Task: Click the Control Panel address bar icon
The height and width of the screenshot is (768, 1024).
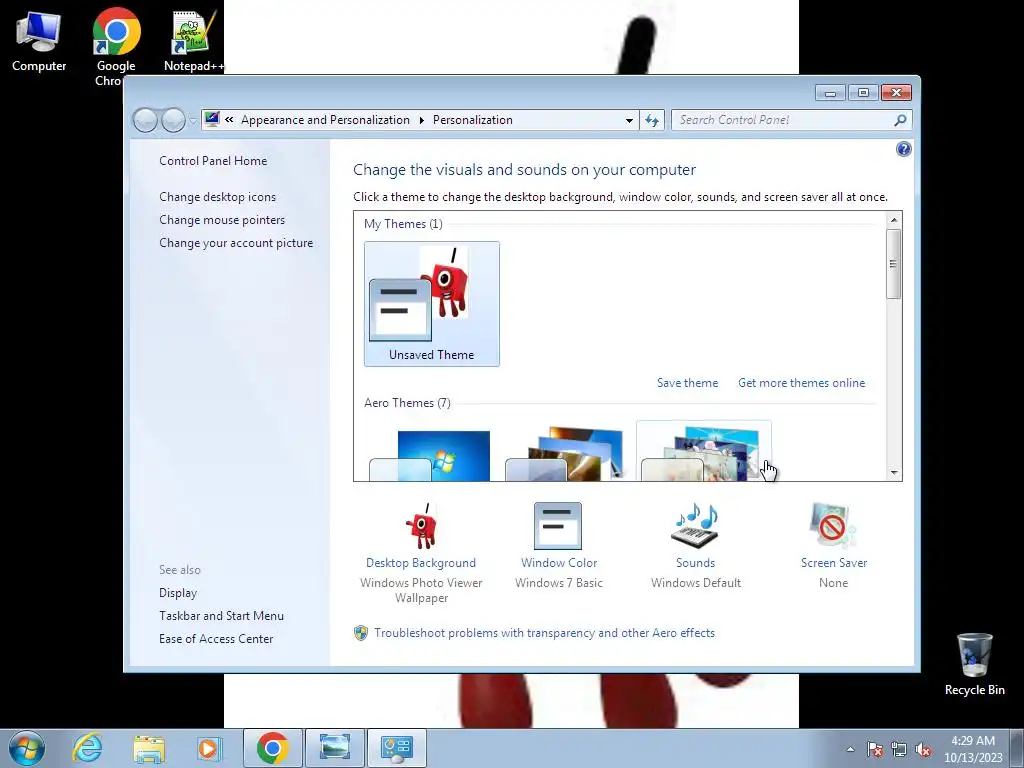Action: click(212, 119)
